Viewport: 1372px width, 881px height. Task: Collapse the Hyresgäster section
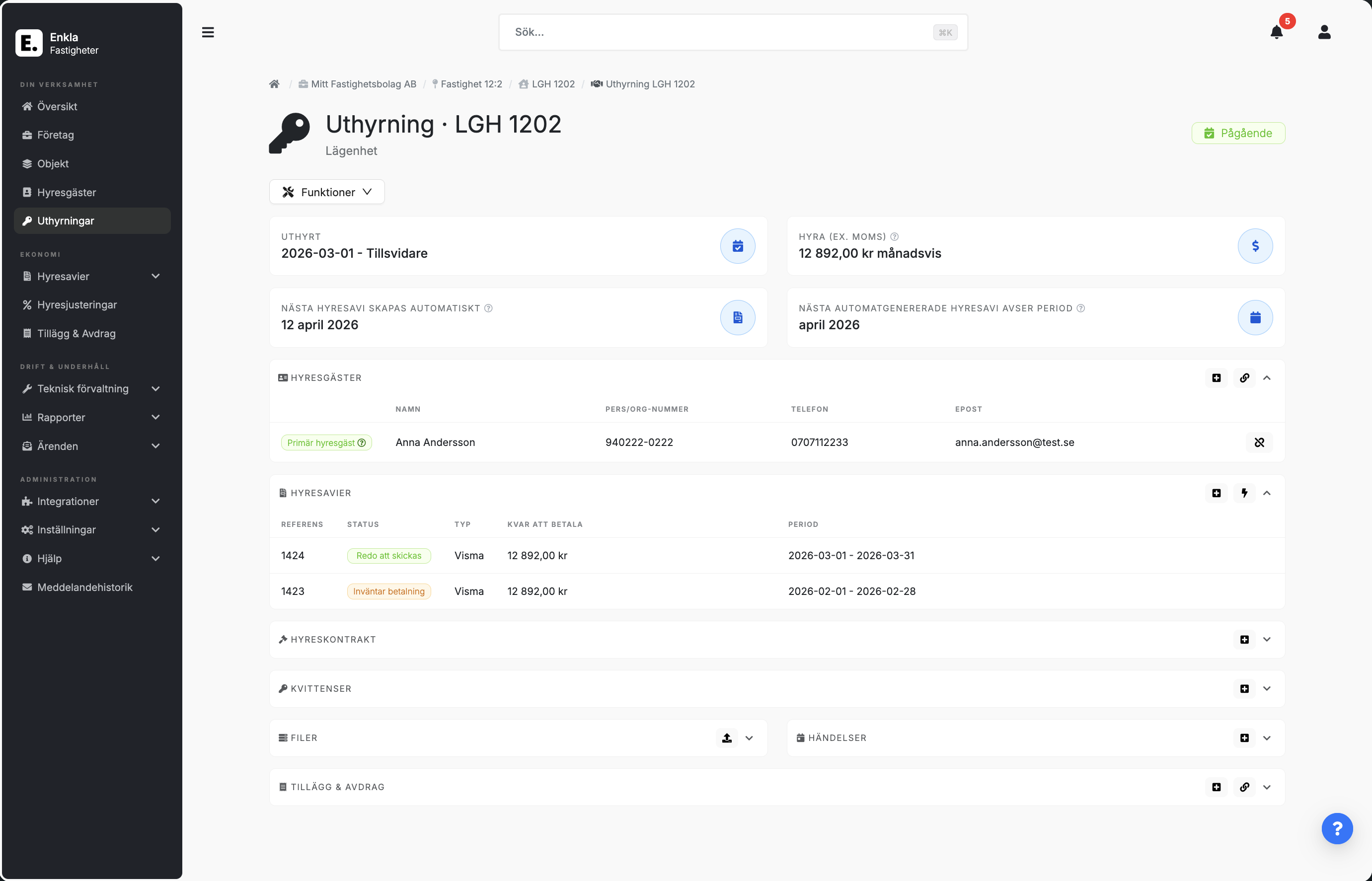coord(1267,378)
